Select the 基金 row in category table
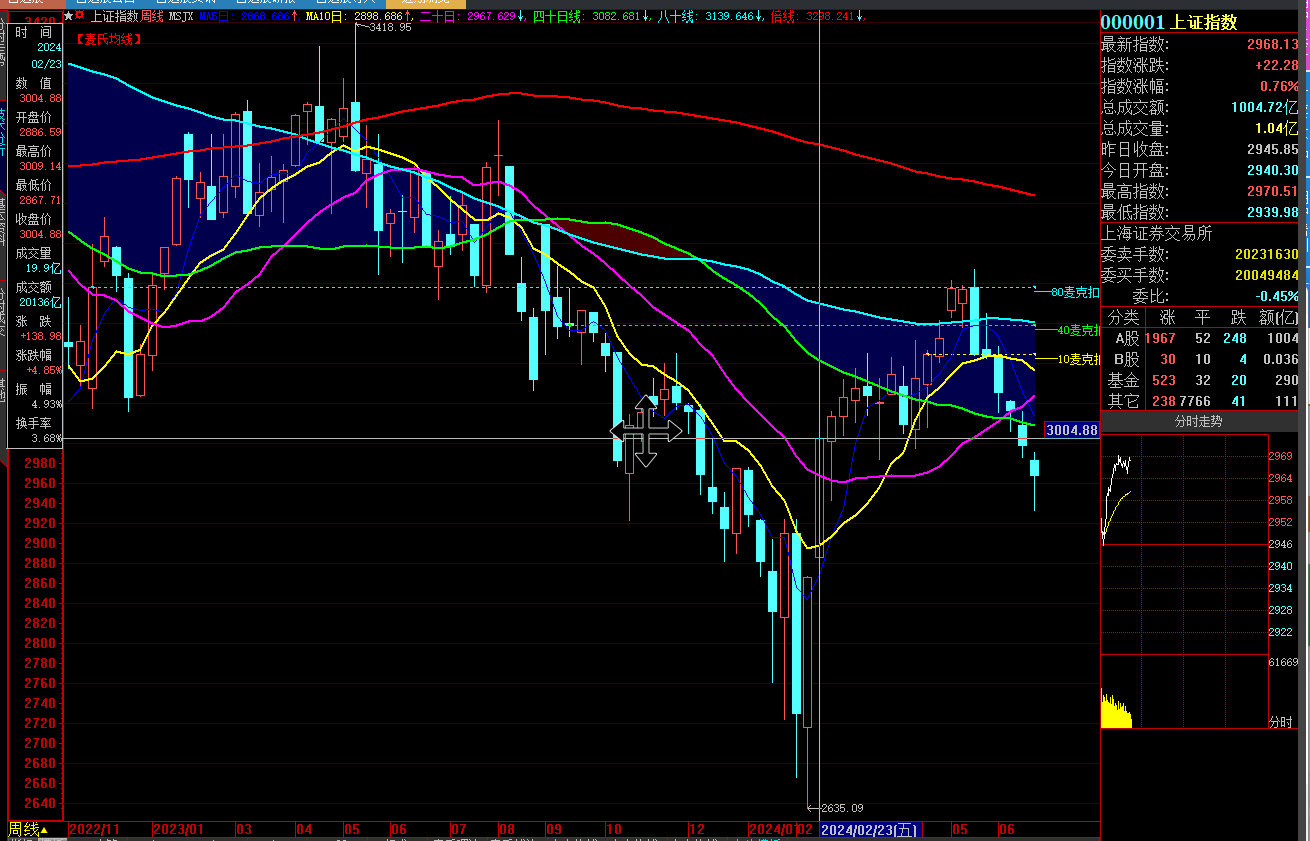This screenshot has height=841, width=1310. point(1200,380)
